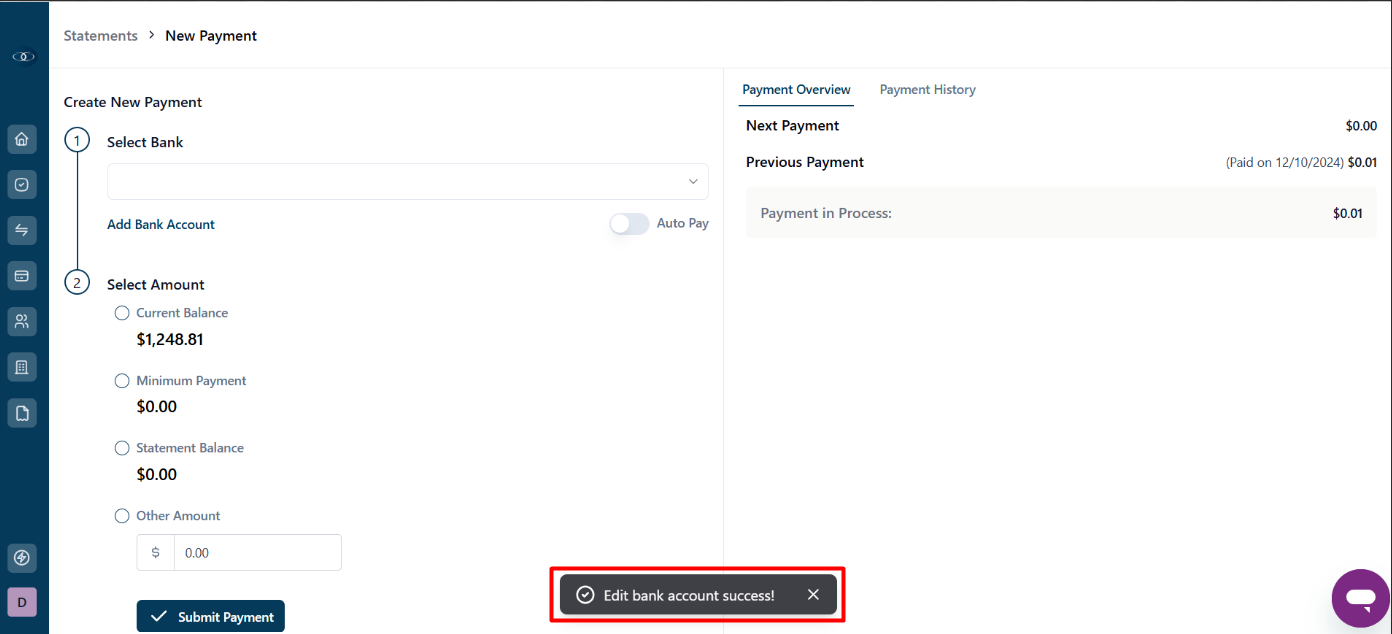This screenshot has height=634, width=1392.
Task: Open the D profile avatar
Action: [22, 602]
